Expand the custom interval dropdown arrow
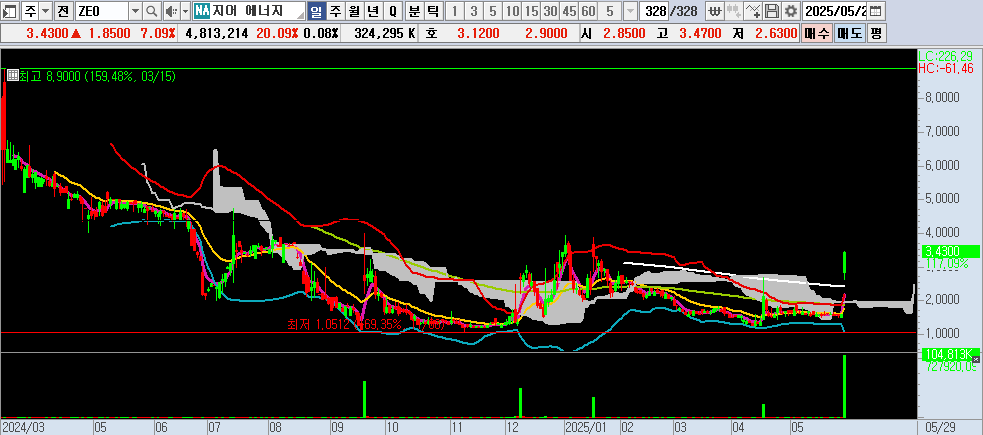 click(x=630, y=11)
